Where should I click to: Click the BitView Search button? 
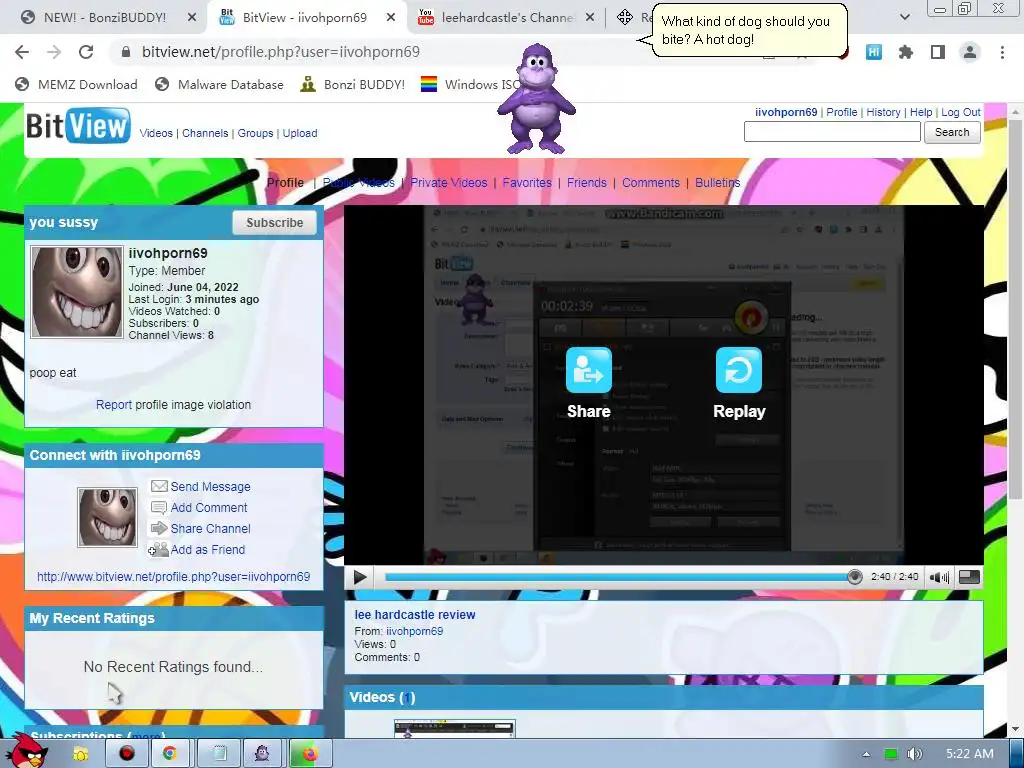click(952, 132)
